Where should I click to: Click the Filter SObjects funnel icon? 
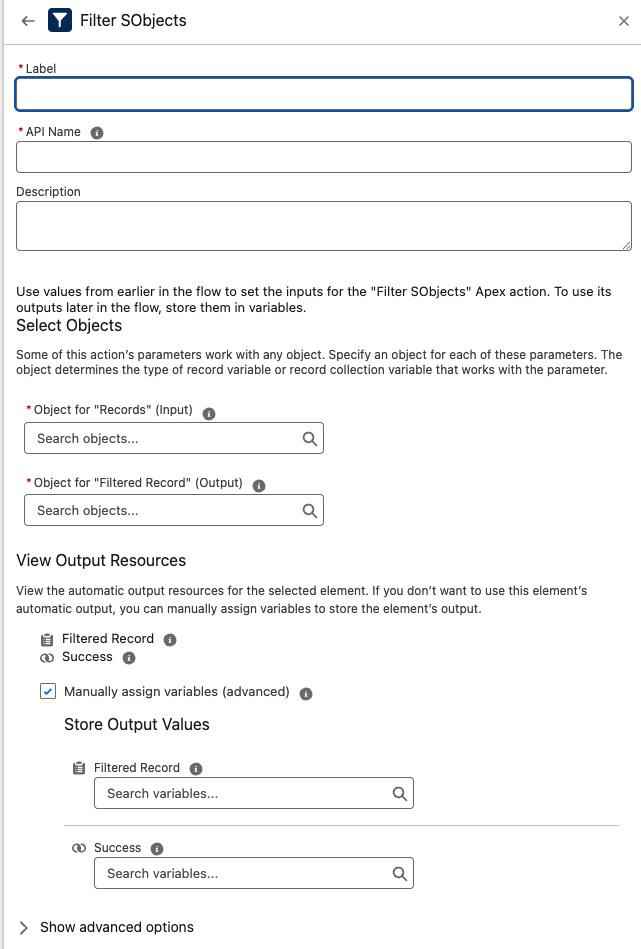pos(60,21)
